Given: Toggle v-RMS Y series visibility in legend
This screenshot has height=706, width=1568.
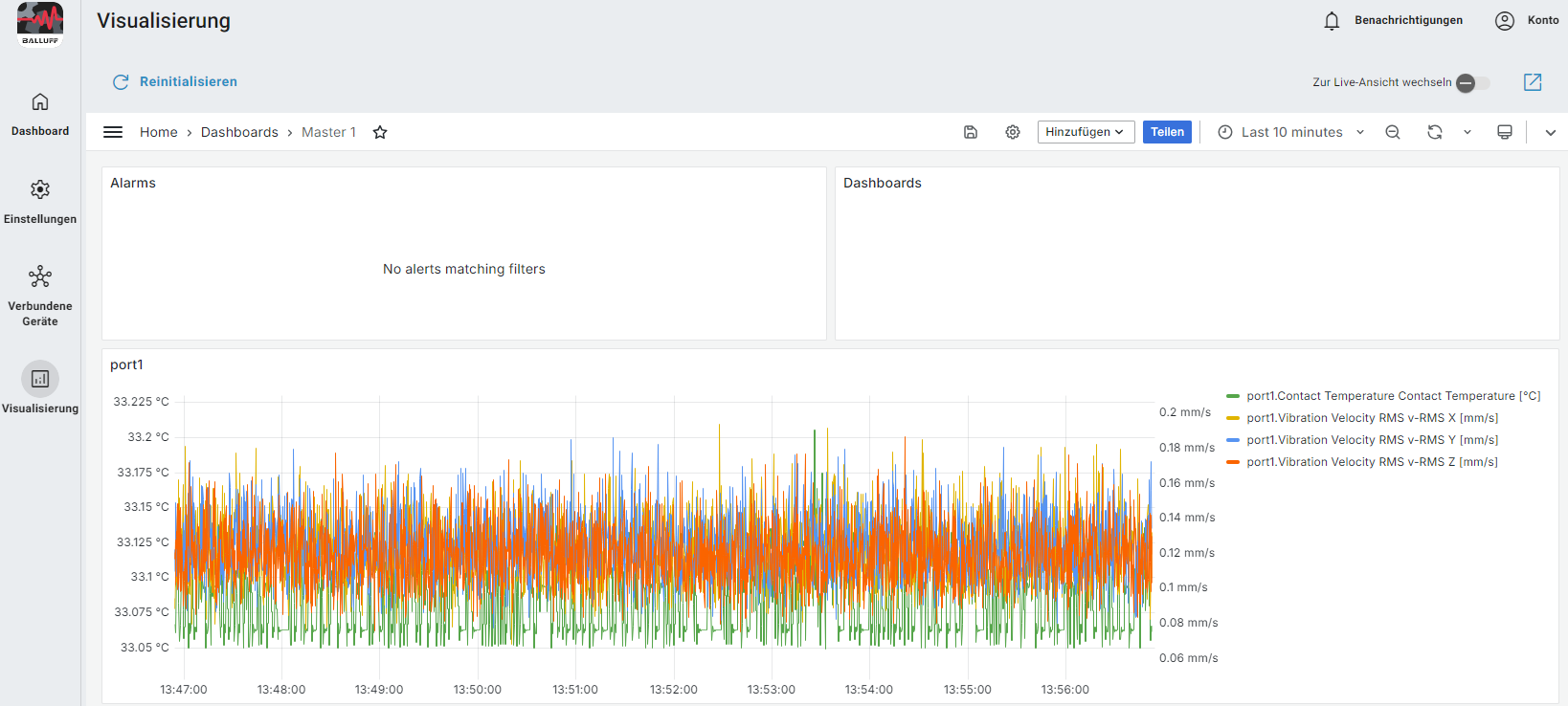Looking at the screenshot, I should click(x=1372, y=440).
